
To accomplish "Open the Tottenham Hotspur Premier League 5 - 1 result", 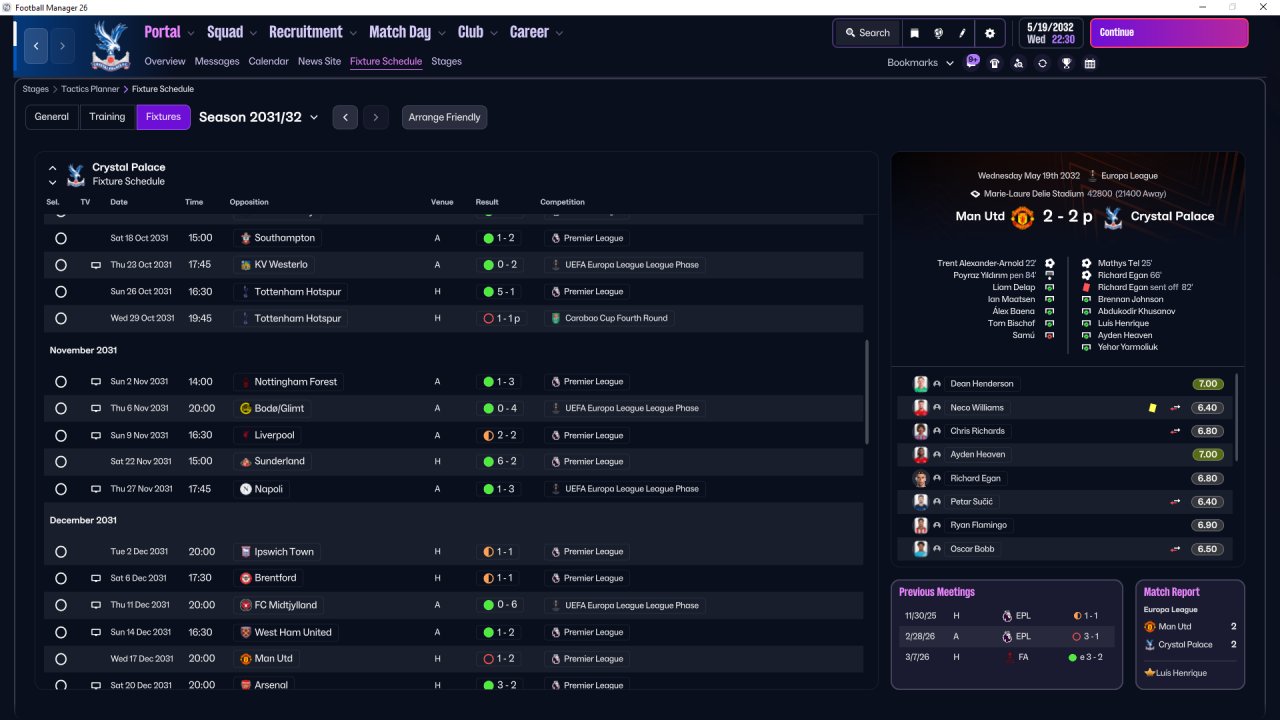I will pos(499,292).
